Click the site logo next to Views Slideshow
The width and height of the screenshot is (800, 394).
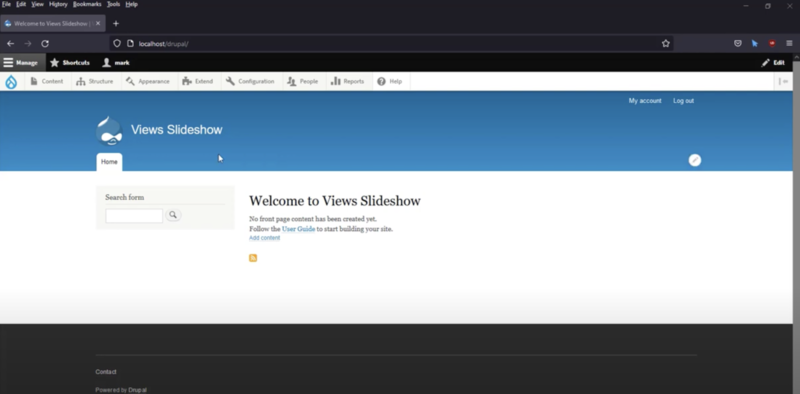[x=109, y=131]
